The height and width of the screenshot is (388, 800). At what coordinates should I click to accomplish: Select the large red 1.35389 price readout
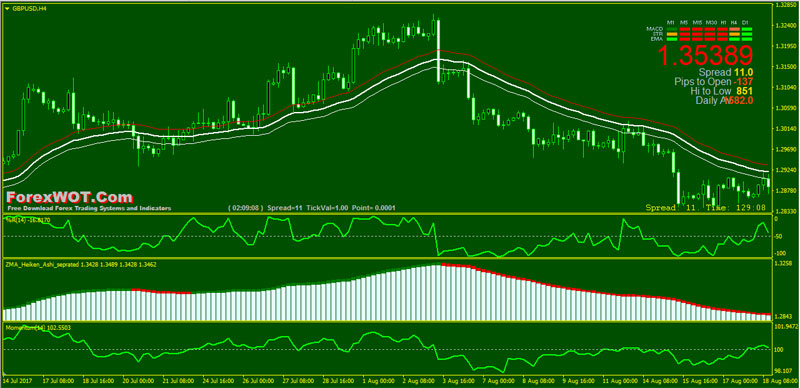[705, 55]
